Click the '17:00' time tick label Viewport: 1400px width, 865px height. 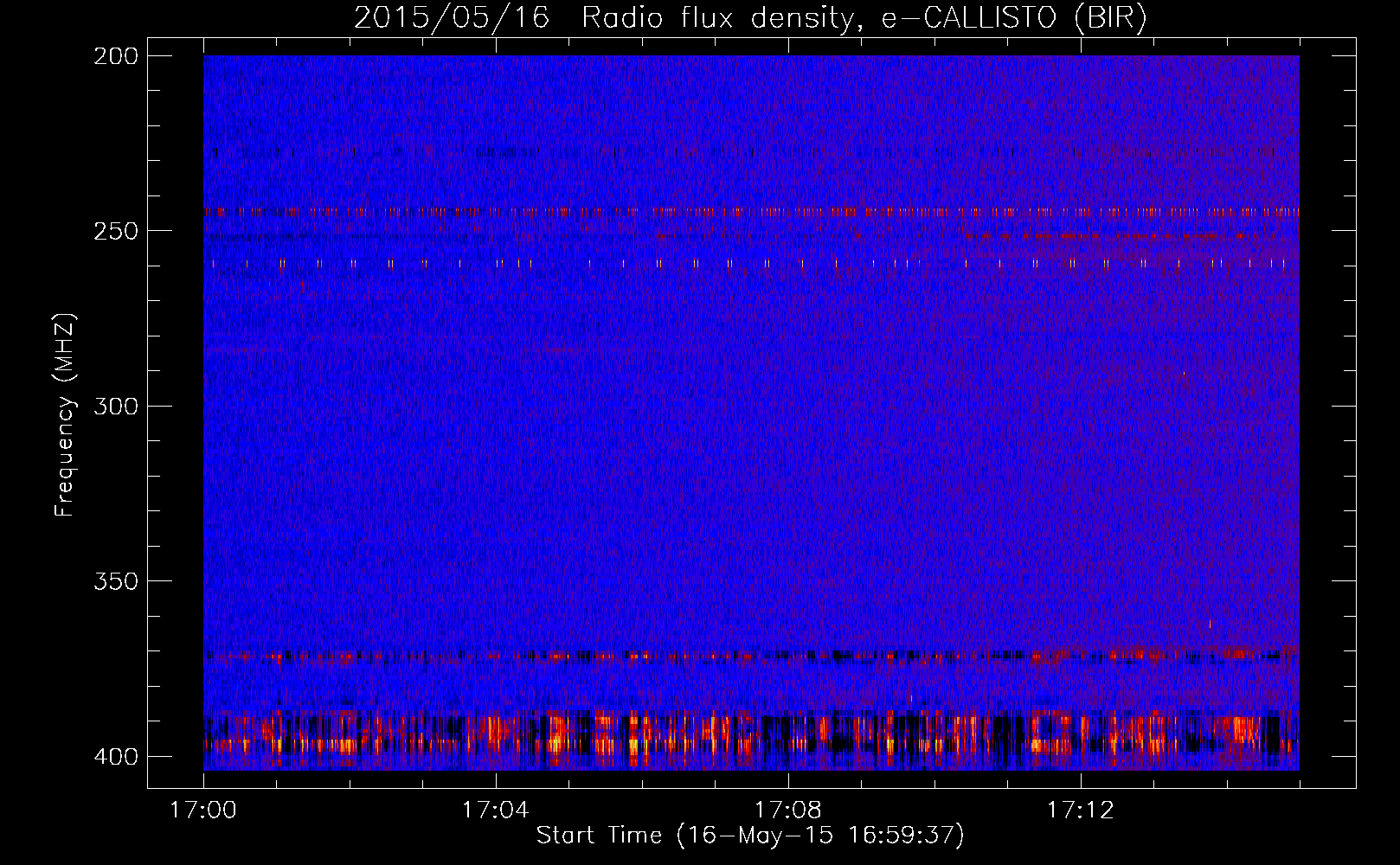(x=203, y=811)
